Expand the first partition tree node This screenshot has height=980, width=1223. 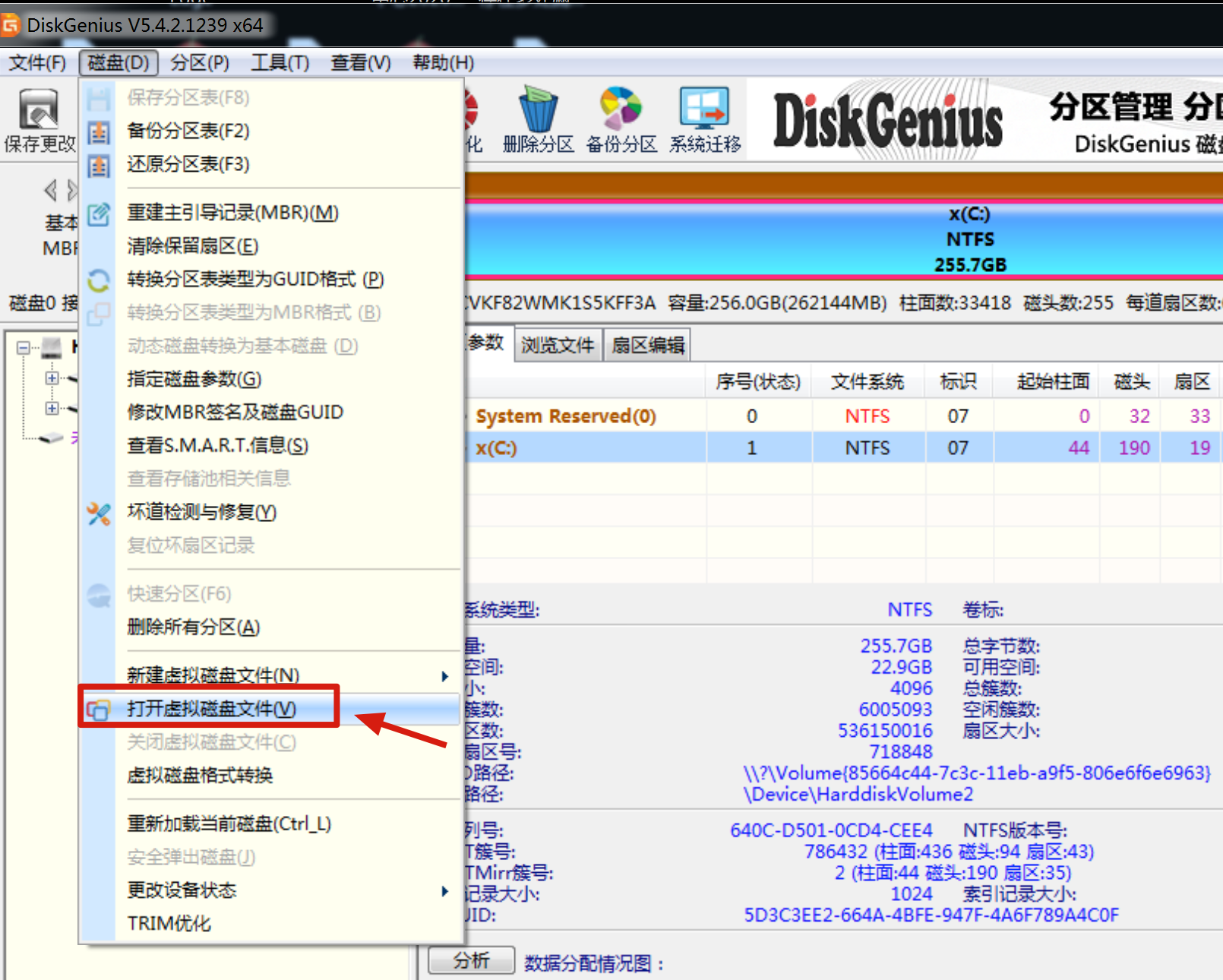click(52, 378)
